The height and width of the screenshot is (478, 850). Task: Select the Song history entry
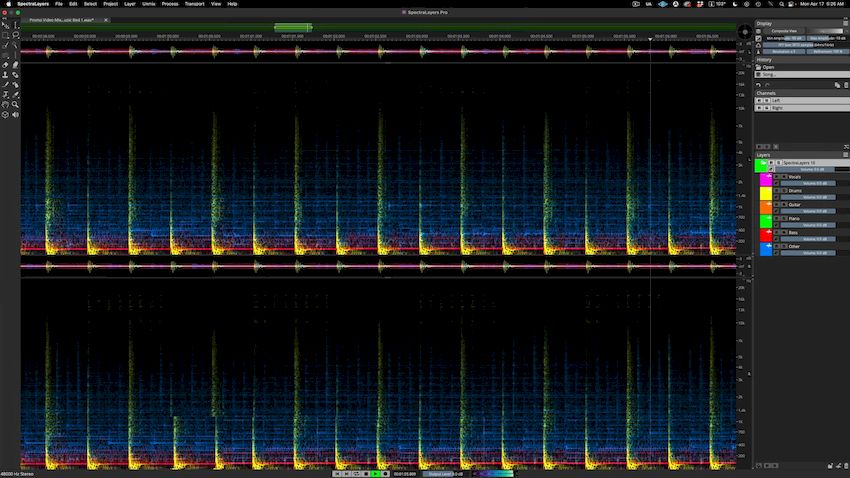pyautogui.click(x=802, y=74)
